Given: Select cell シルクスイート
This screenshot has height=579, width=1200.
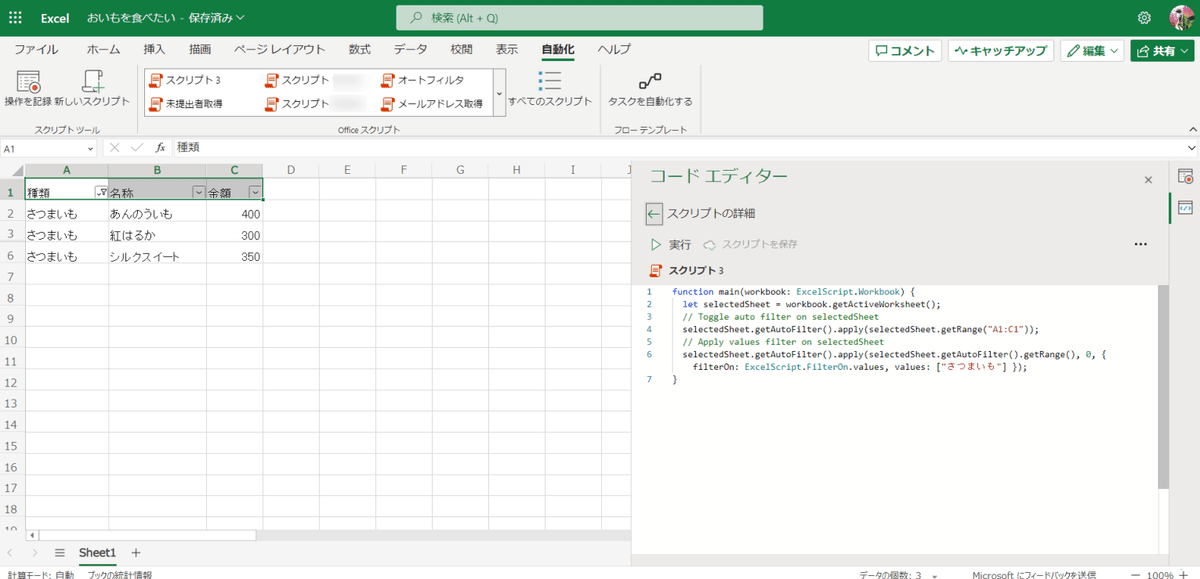Looking at the screenshot, I should pos(157,257).
